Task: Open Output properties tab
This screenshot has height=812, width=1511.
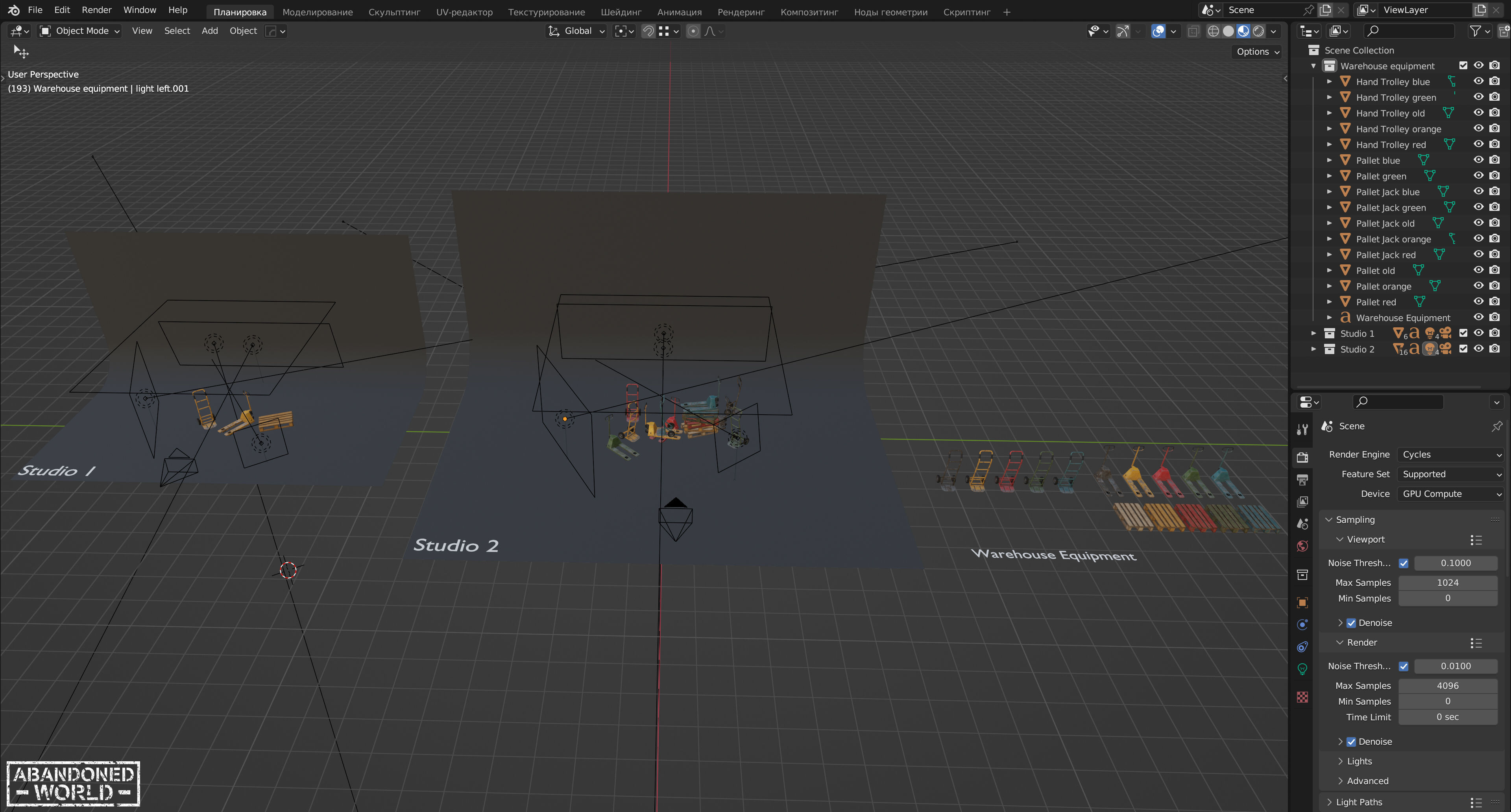Action: pos(1302,480)
